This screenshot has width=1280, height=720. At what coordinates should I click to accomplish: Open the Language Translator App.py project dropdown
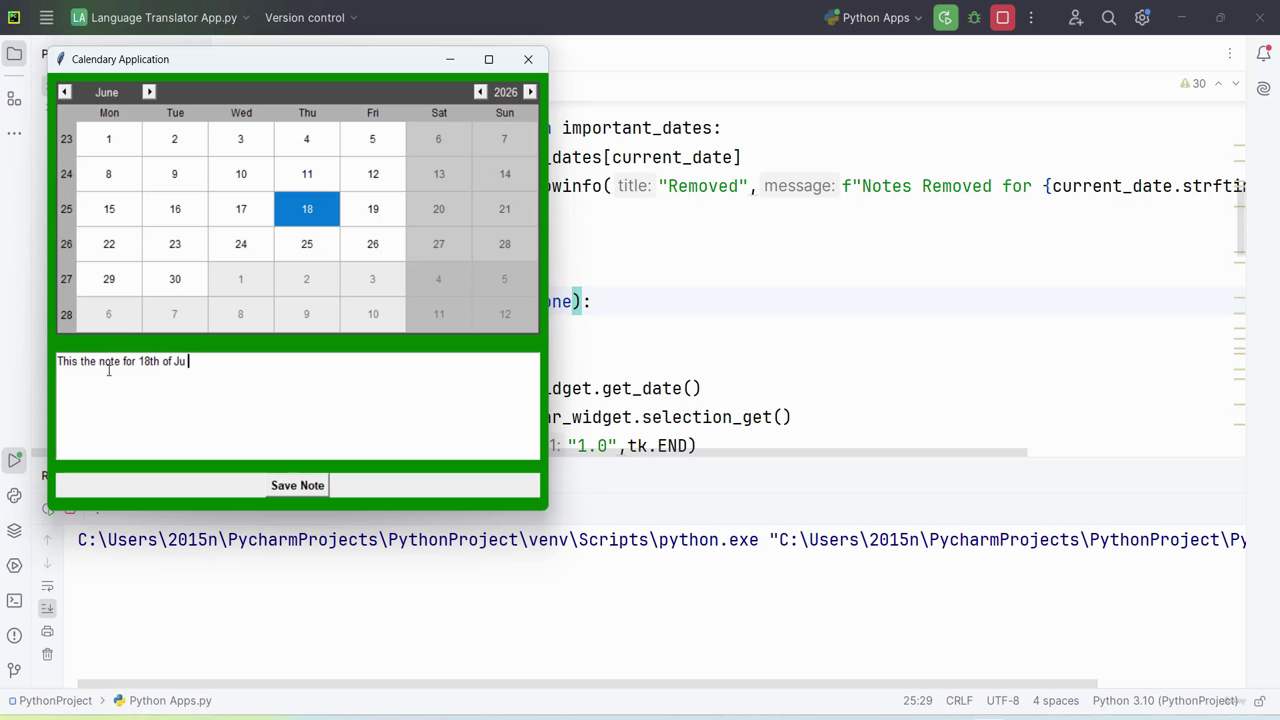160,18
